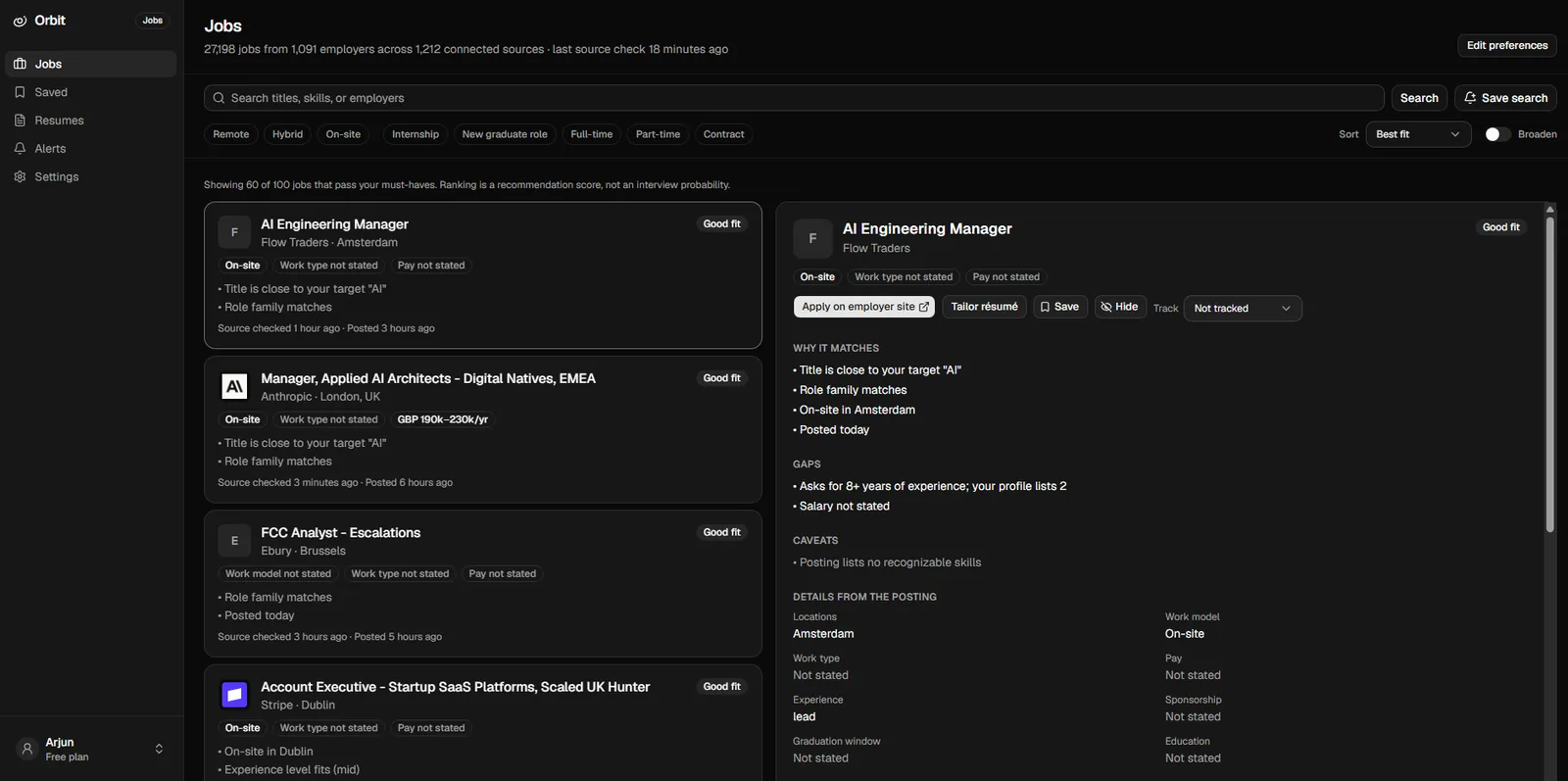Toggle the Full-time filter chip
The width and height of the screenshot is (1568, 781).
[592, 134]
